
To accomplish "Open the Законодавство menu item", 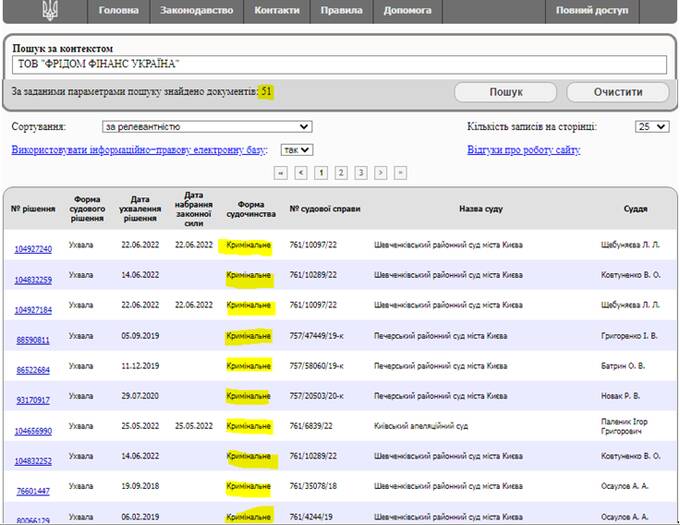I will (196, 10).
